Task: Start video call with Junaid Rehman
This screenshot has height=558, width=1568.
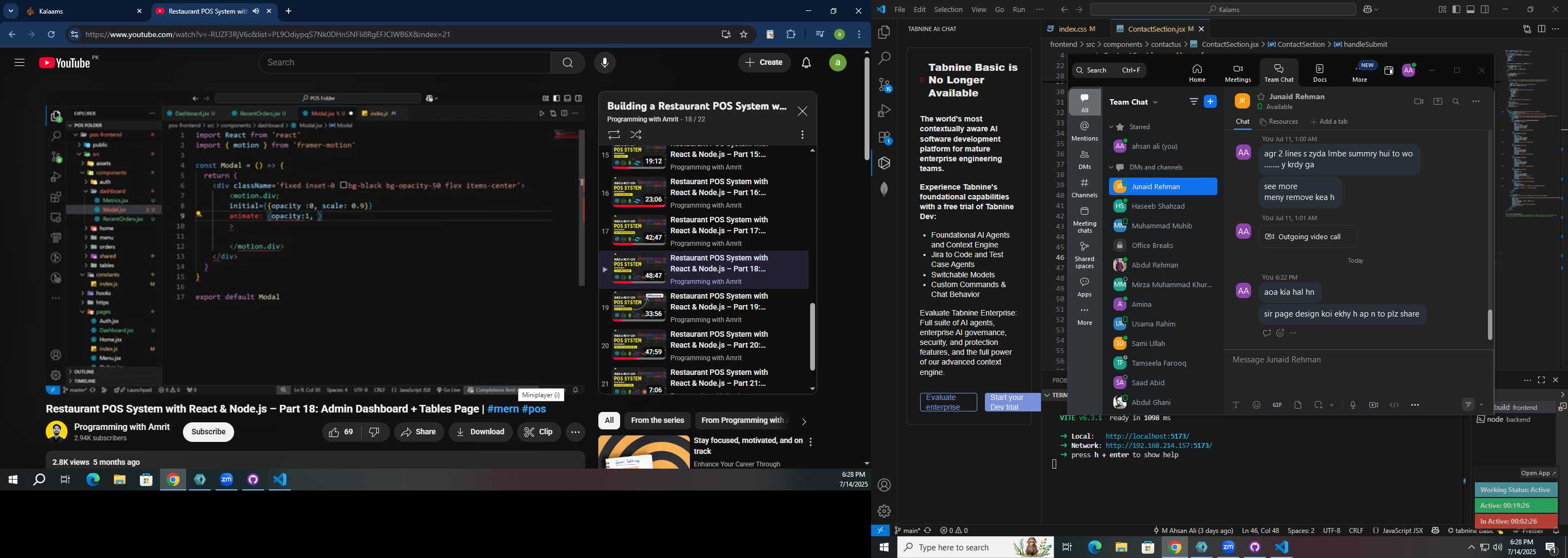Action: point(1419,102)
